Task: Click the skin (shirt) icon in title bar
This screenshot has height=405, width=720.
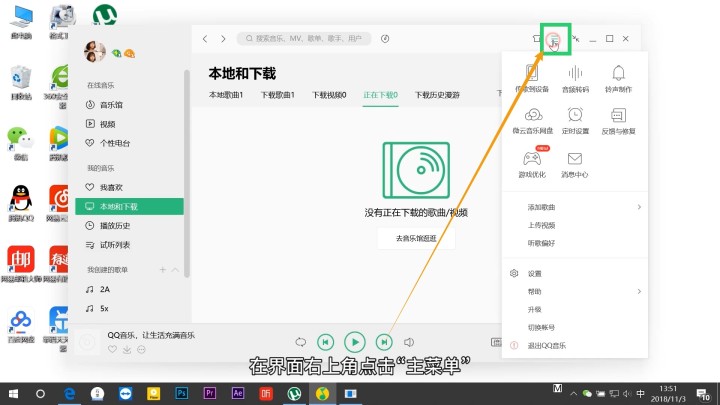Action: click(x=536, y=39)
